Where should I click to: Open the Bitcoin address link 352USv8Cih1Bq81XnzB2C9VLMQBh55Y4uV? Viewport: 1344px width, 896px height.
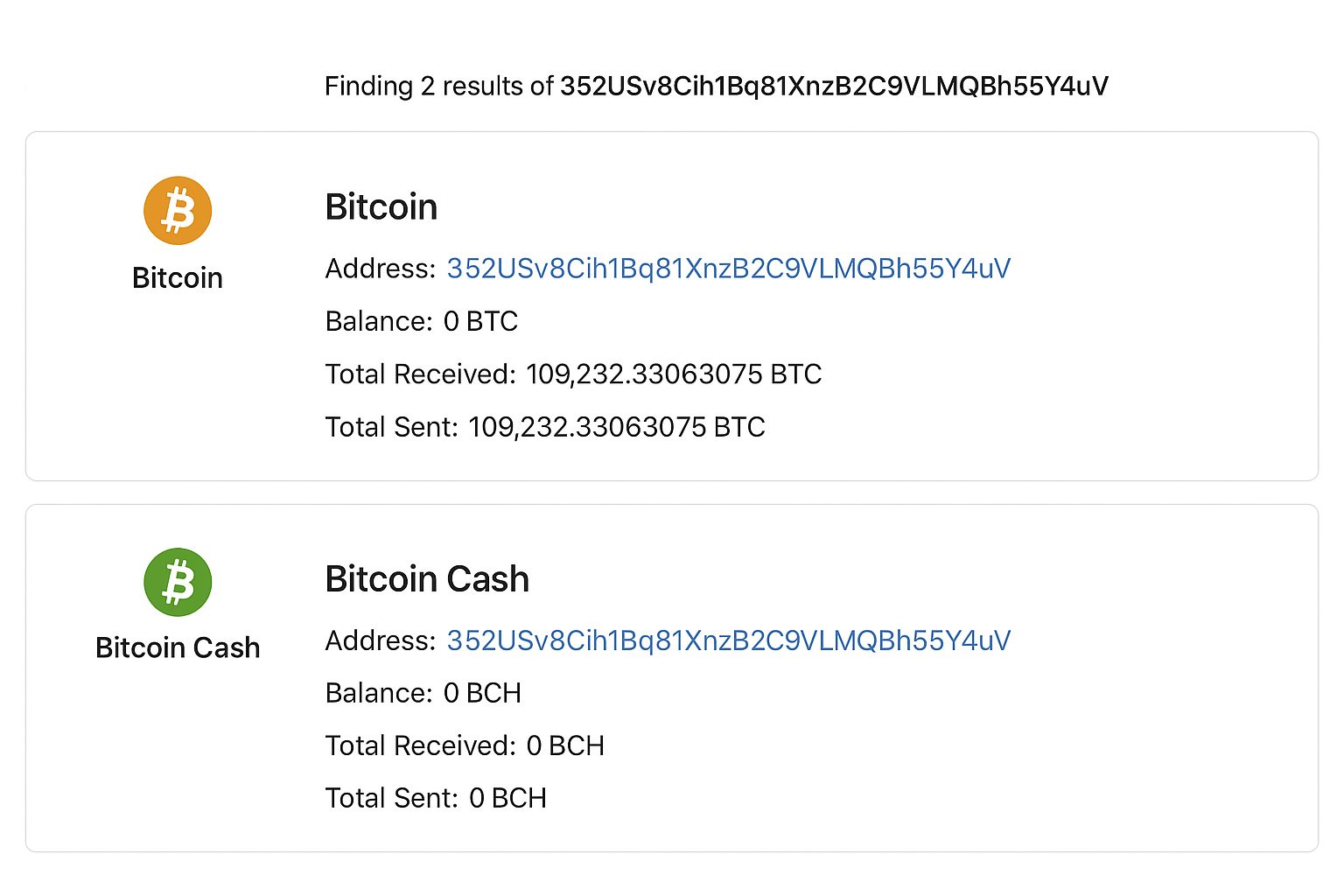(x=727, y=269)
